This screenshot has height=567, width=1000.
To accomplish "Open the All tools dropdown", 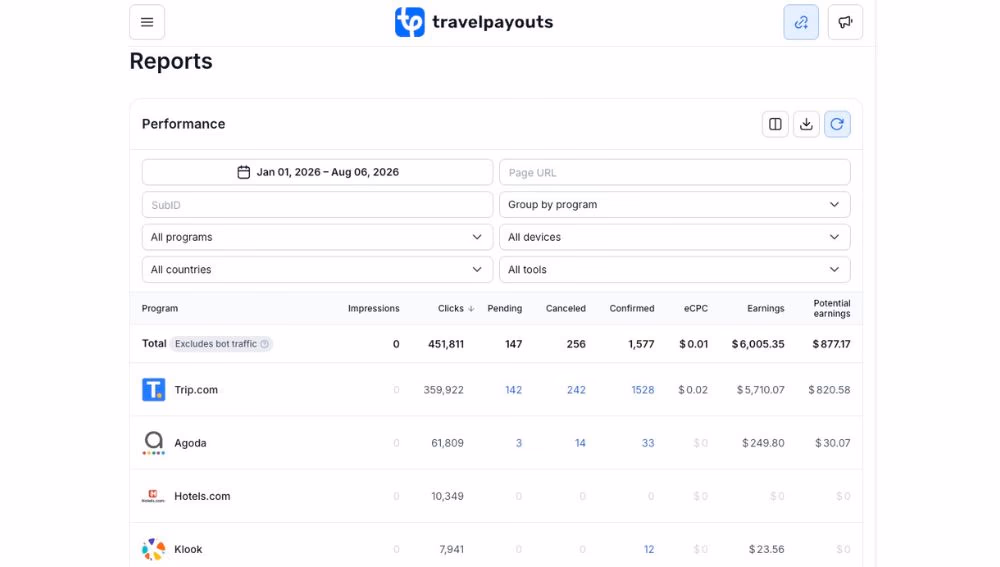I will (x=675, y=270).
